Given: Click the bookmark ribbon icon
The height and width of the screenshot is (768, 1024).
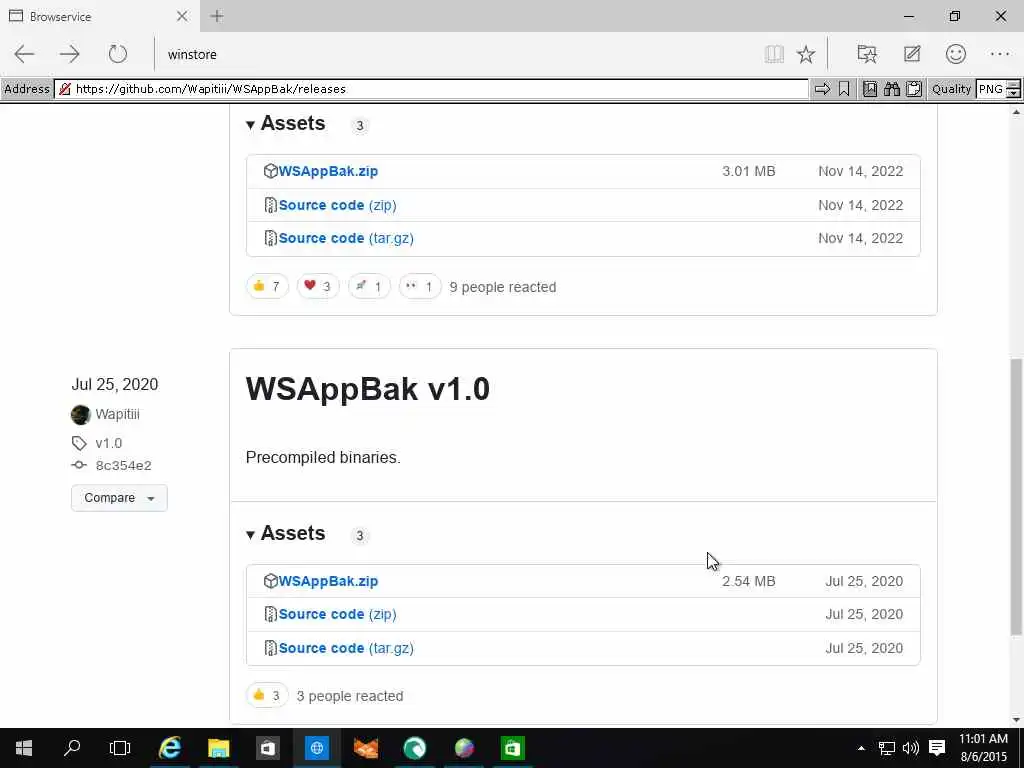Looking at the screenshot, I should click(x=844, y=89).
